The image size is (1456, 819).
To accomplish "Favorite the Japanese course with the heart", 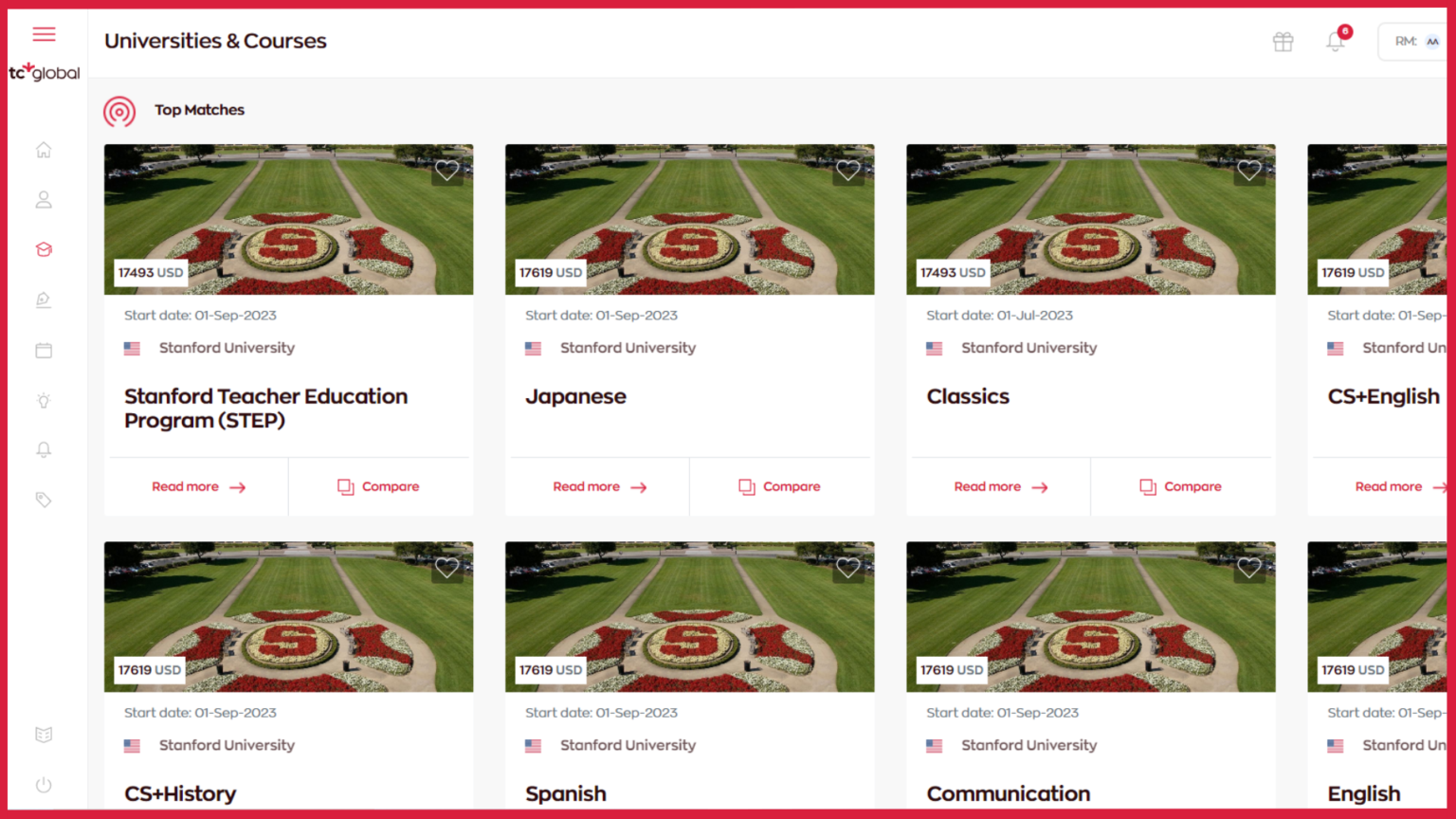I will tap(847, 171).
